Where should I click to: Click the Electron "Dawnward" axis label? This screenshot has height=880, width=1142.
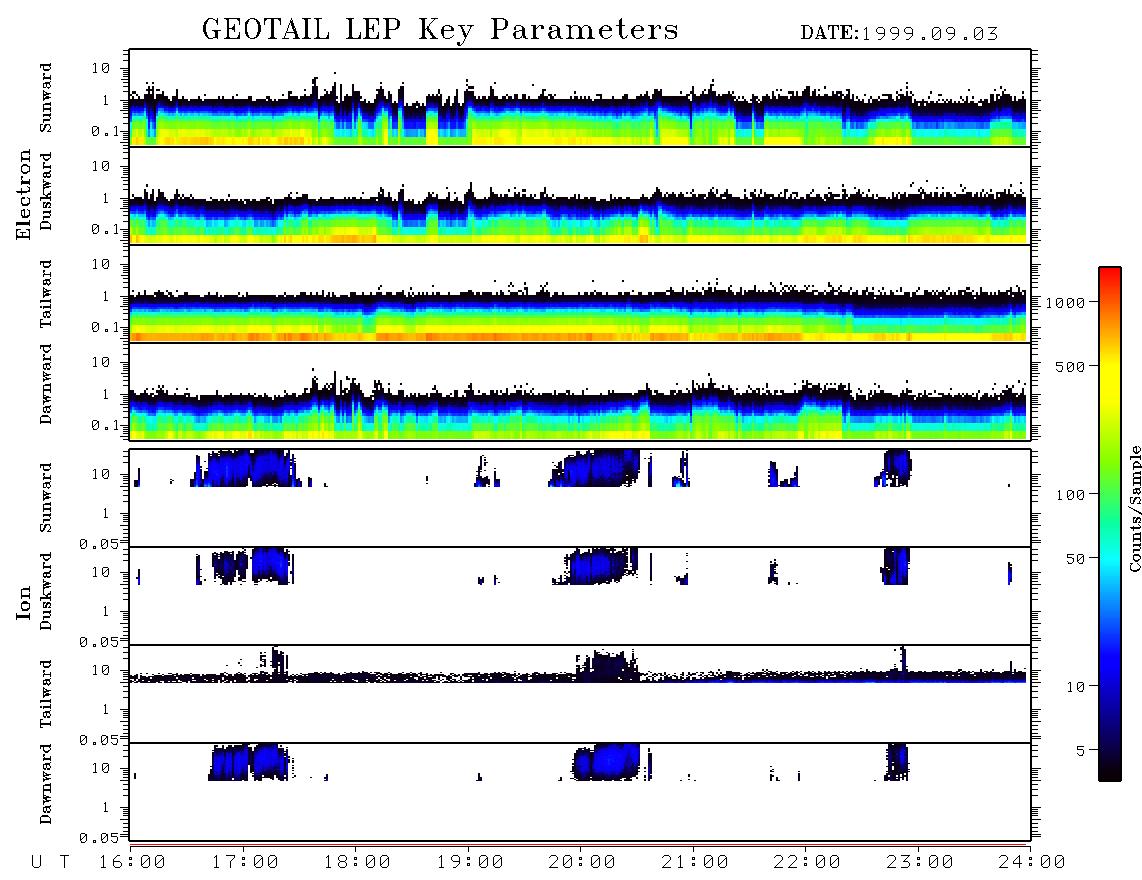coord(45,384)
